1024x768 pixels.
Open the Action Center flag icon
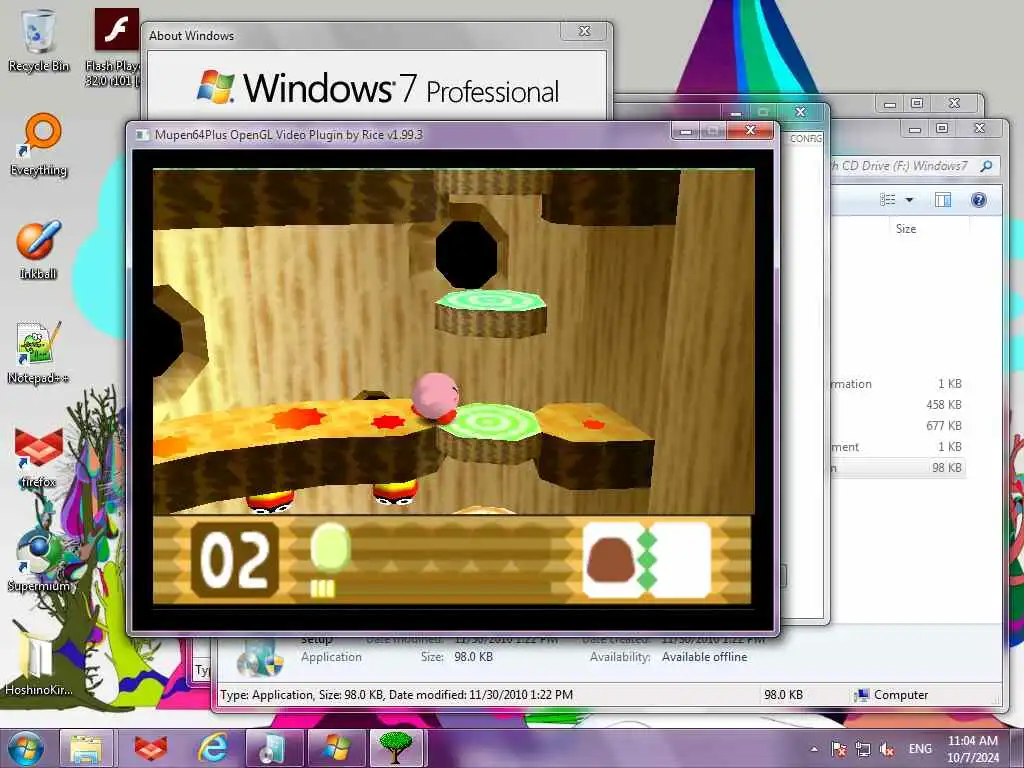click(x=839, y=749)
